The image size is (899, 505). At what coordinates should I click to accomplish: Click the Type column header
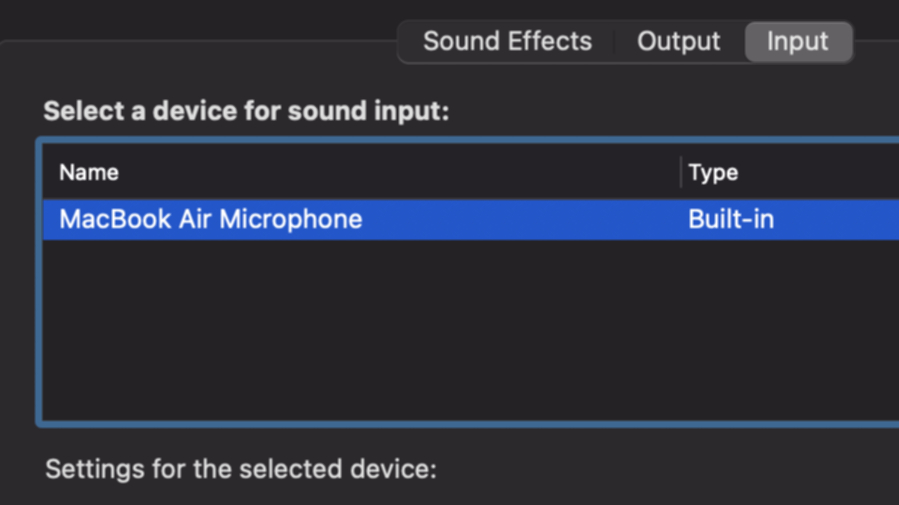coord(713,173)
